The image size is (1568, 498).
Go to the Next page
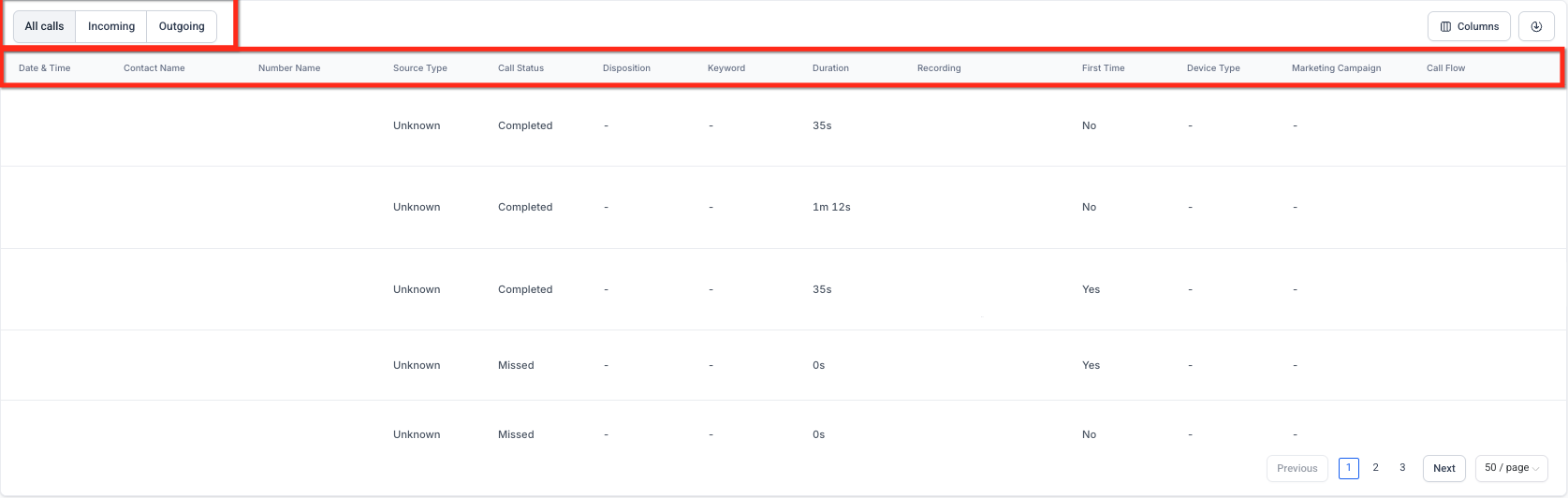(x=1444, y=468)
